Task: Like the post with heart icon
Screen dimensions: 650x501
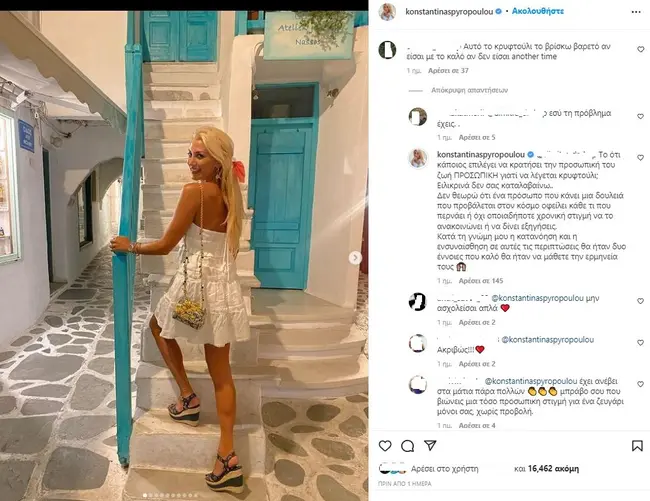Action: click(385, 446)
